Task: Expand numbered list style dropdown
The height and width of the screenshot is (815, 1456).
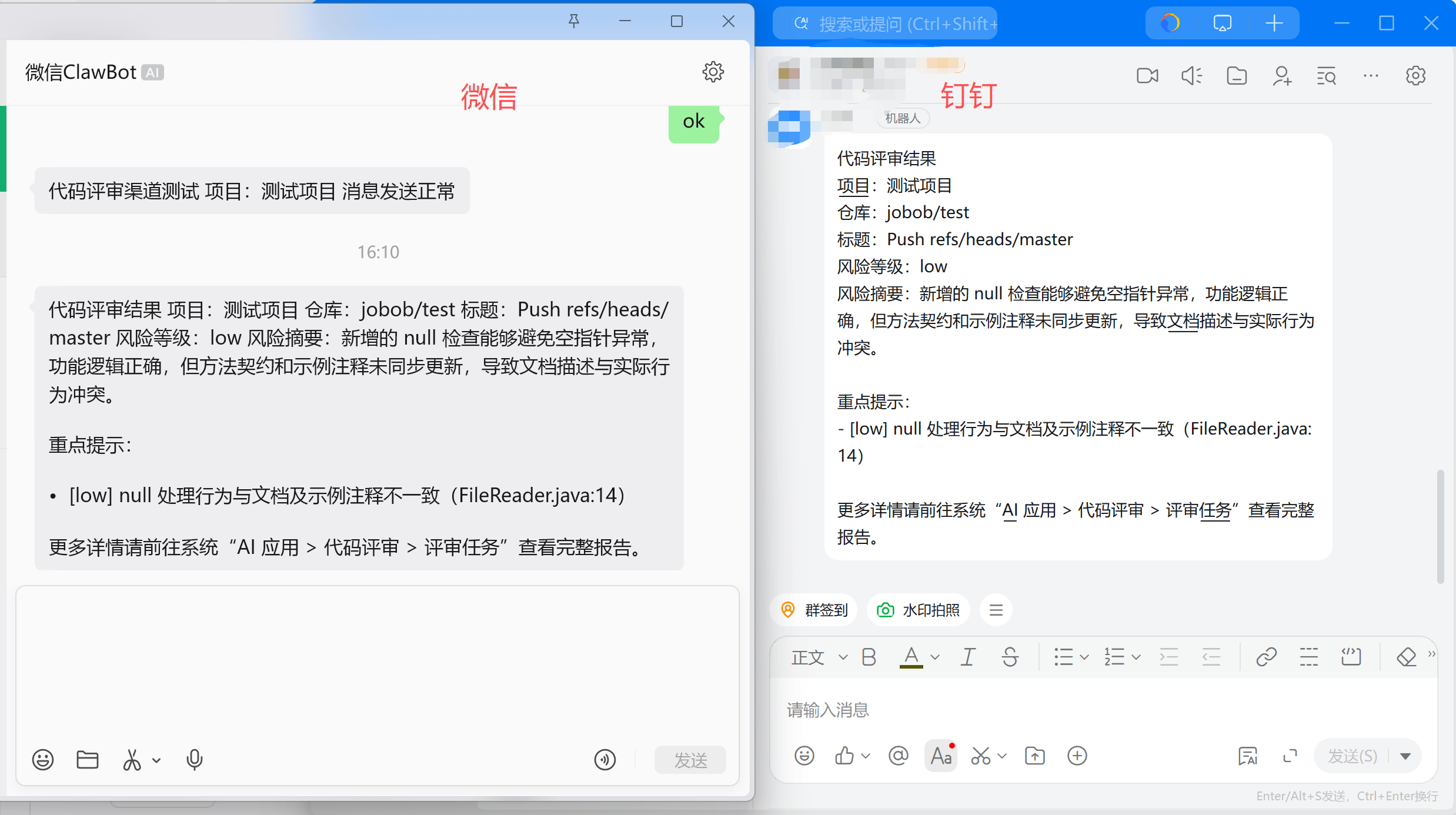Action: pyautogui.click(x=1136, y=657)
